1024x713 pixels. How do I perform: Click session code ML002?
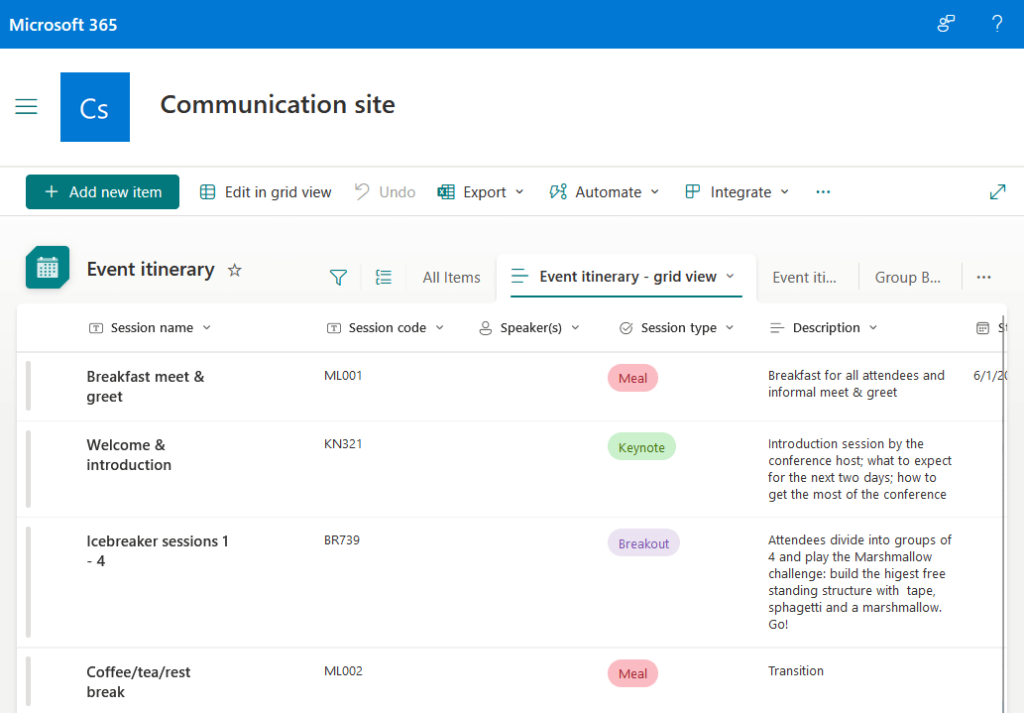[x=343, y=671]
